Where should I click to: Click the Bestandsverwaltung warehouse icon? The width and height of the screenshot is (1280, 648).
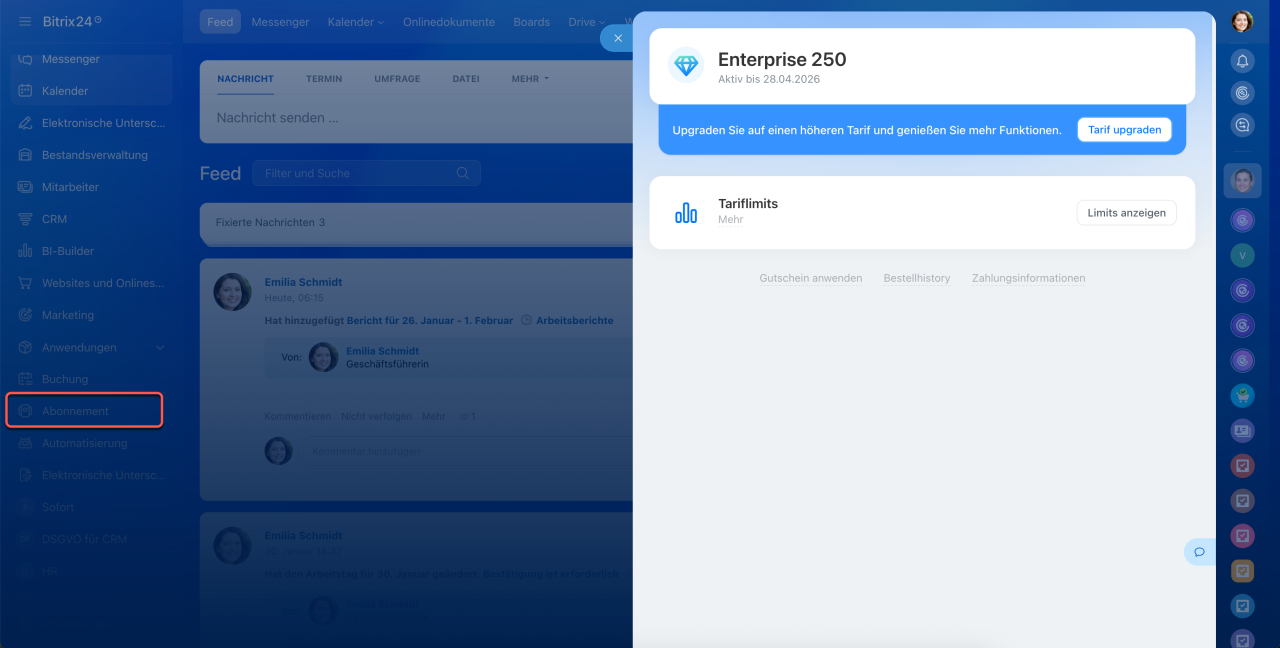25,155
